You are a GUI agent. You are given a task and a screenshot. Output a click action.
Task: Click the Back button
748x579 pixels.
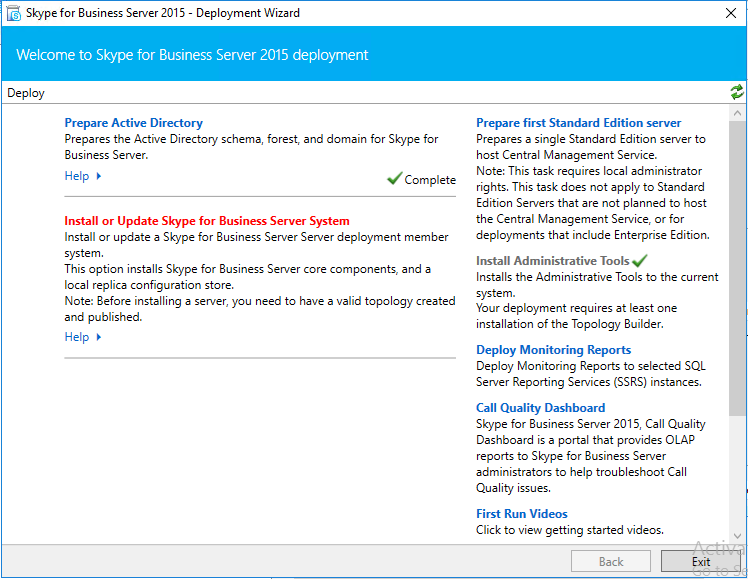611,561
